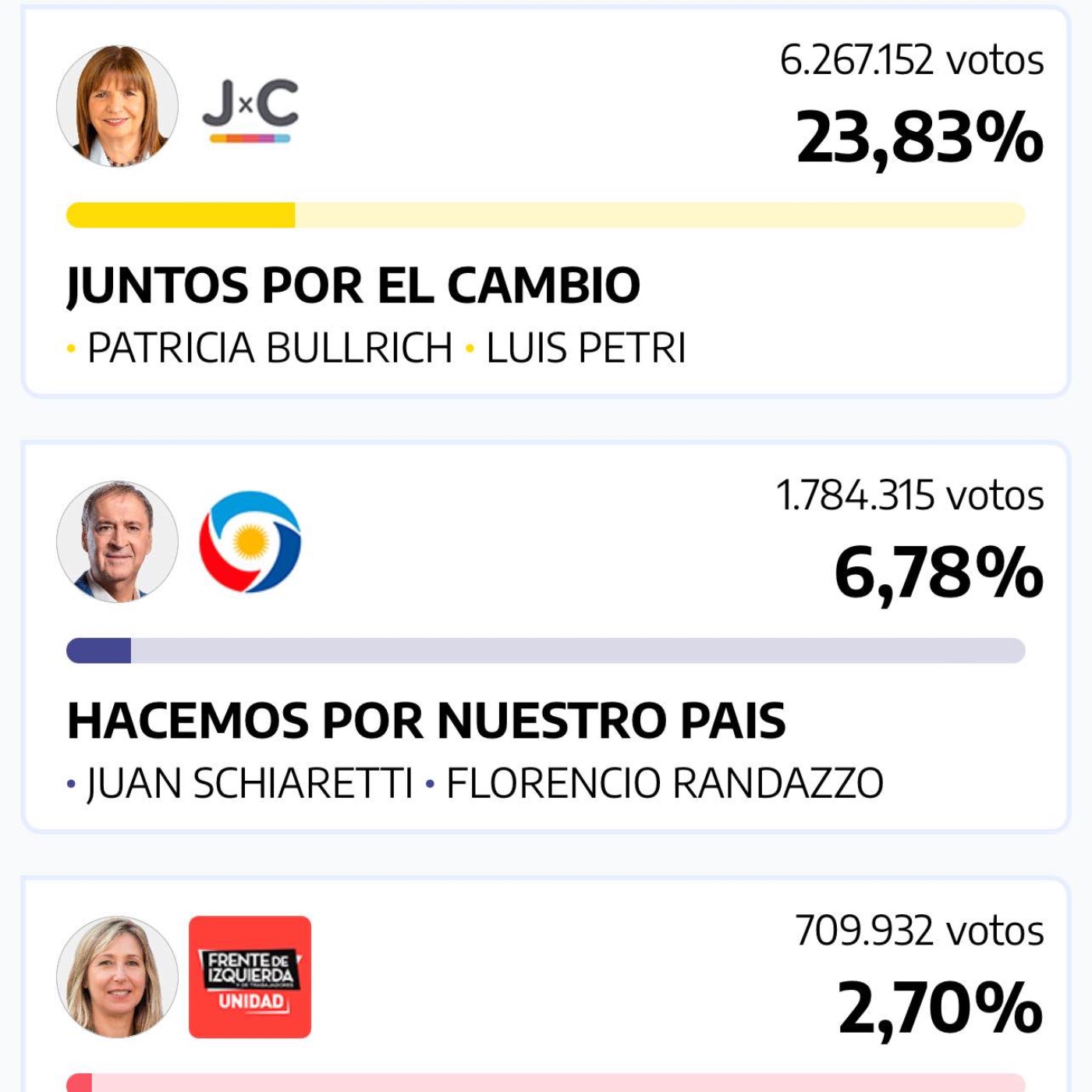The height and width of the screenshot is (1092, 1092).
Task: Click Patricia Bullrich's candidate photo
Action: [118, 106]
